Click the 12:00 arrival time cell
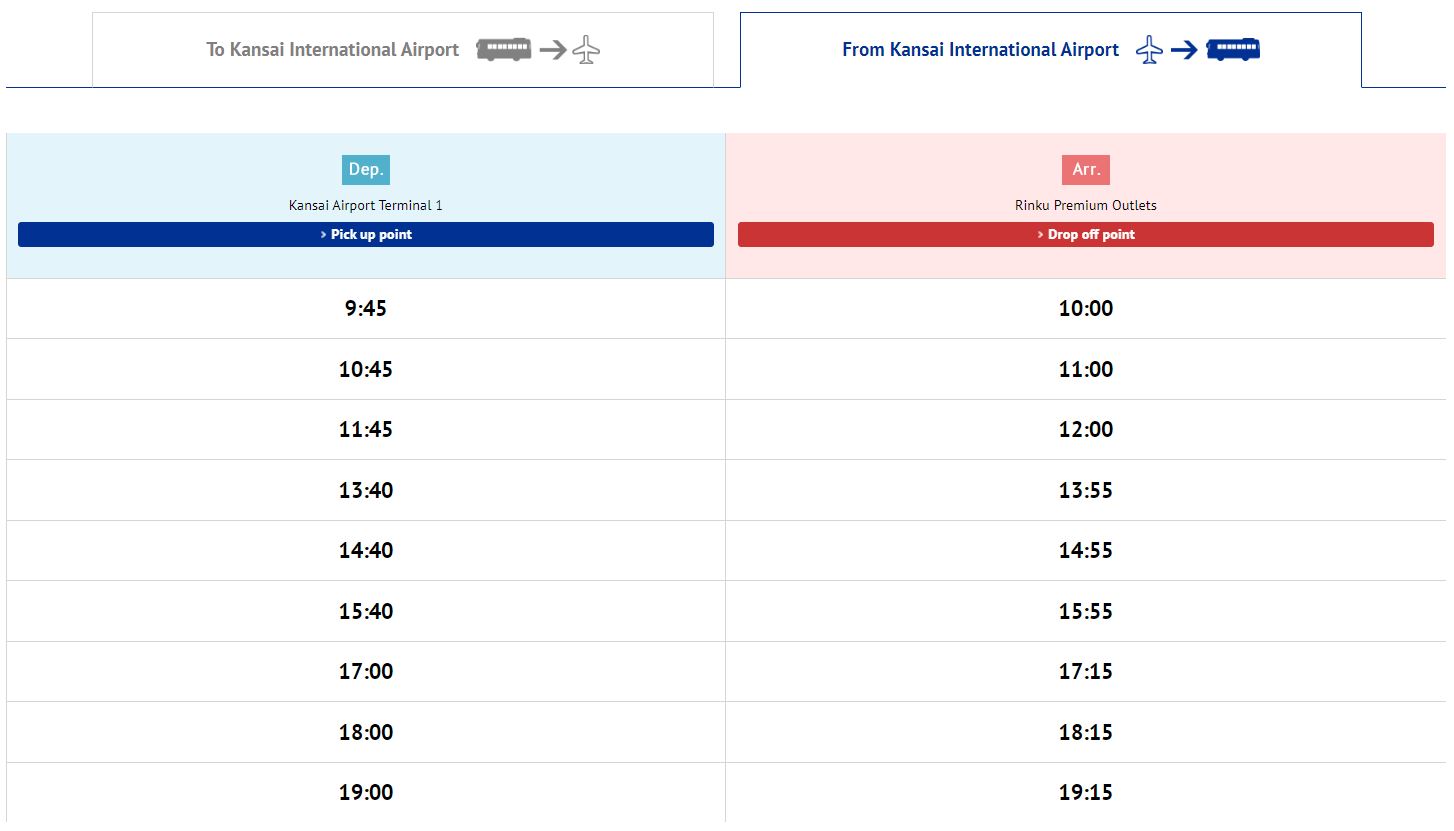This screenshot has width=1454, height=831. pyautogui.click(x=1086, y=429)
